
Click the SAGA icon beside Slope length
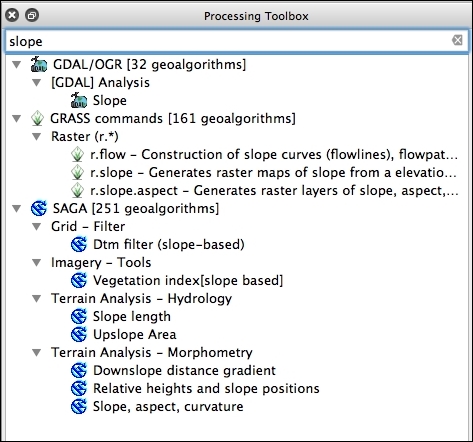[79, 316]
